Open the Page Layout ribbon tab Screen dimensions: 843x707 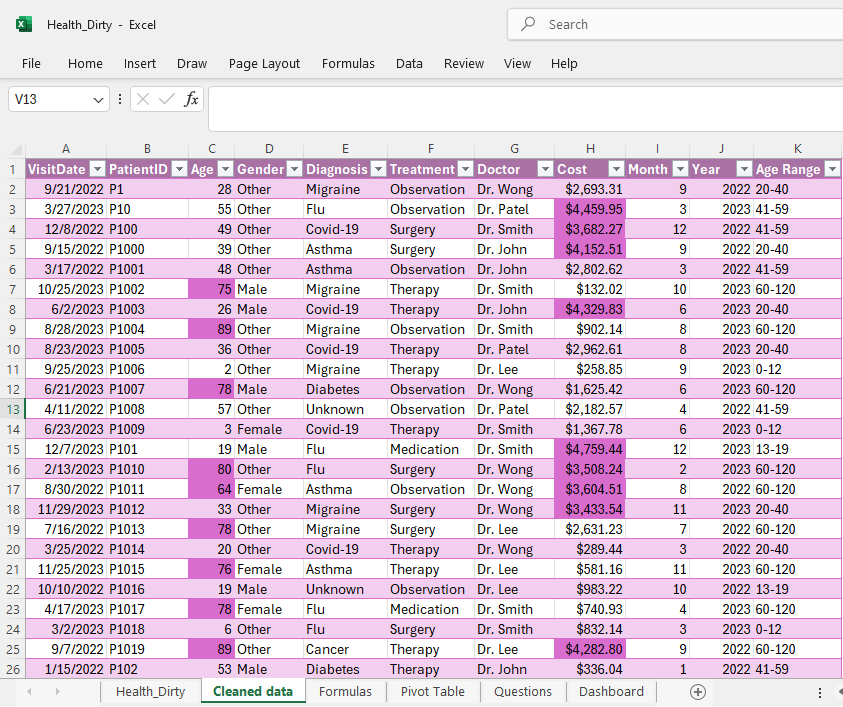click(264, 63)
